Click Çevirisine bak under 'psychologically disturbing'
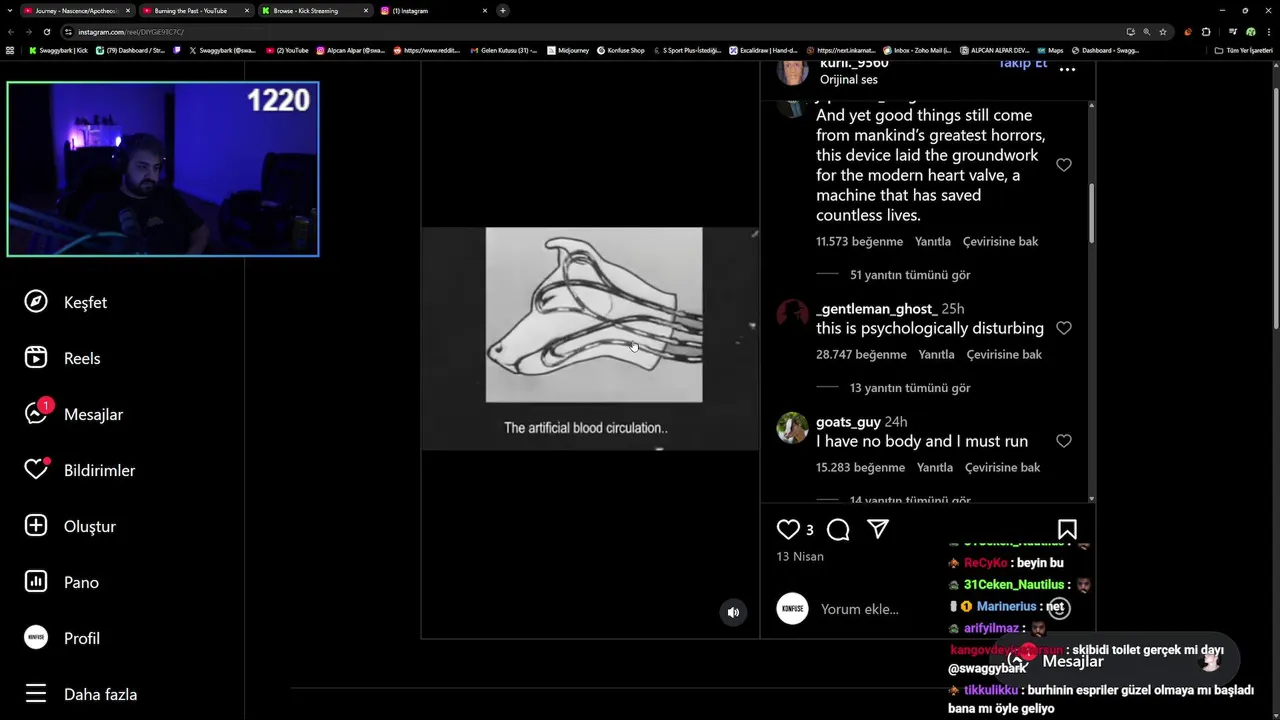 point(1004,354)
